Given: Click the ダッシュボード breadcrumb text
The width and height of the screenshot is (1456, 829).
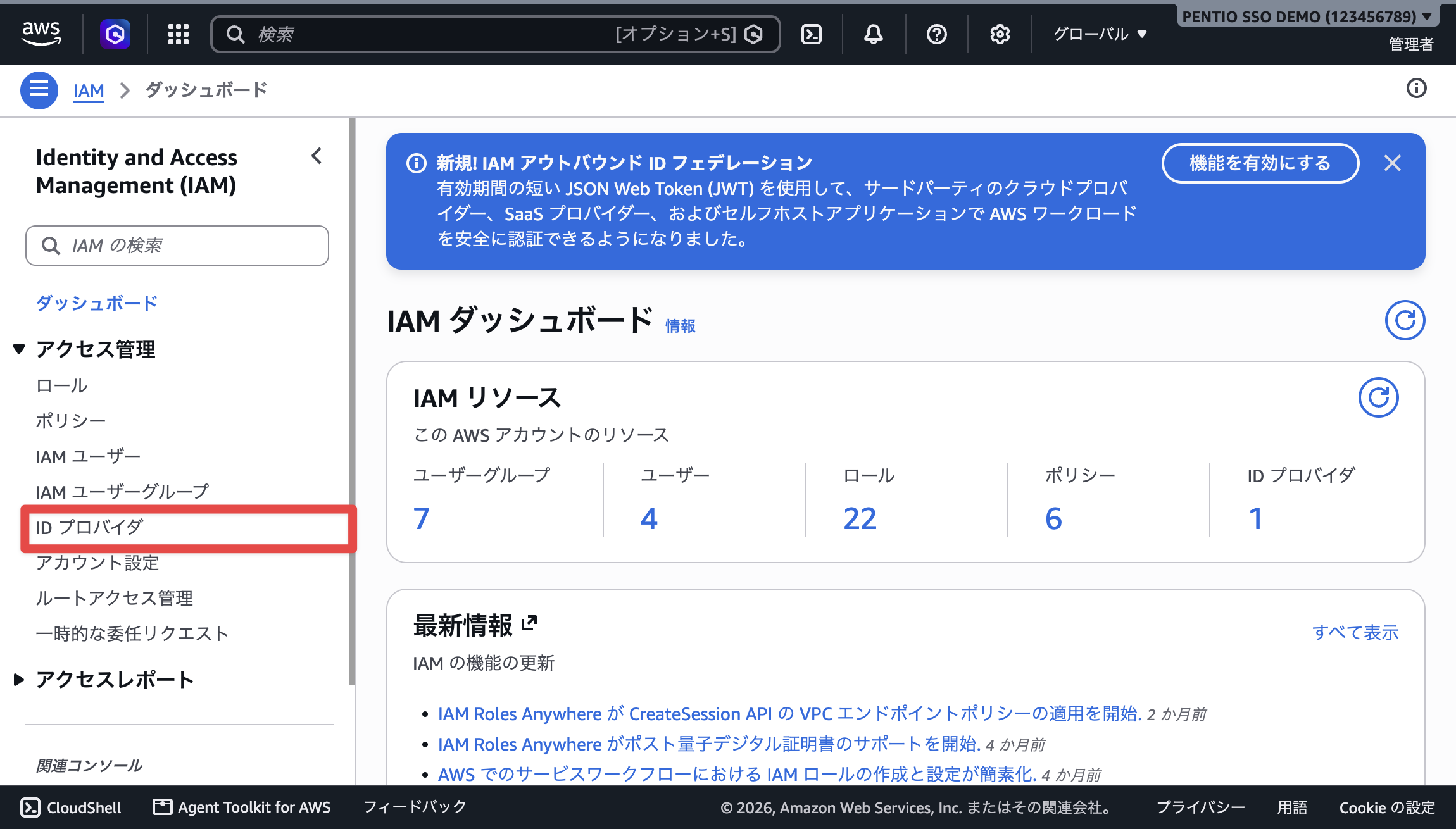Looking at the screenshot, I should (x=206, y=90).
